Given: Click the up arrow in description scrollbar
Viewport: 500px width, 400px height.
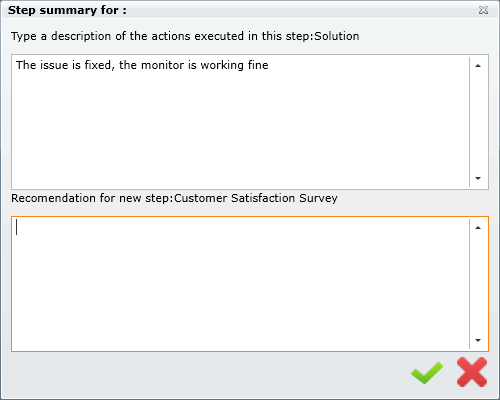Looking at the screenshot, I should click(x=478, y=66).
